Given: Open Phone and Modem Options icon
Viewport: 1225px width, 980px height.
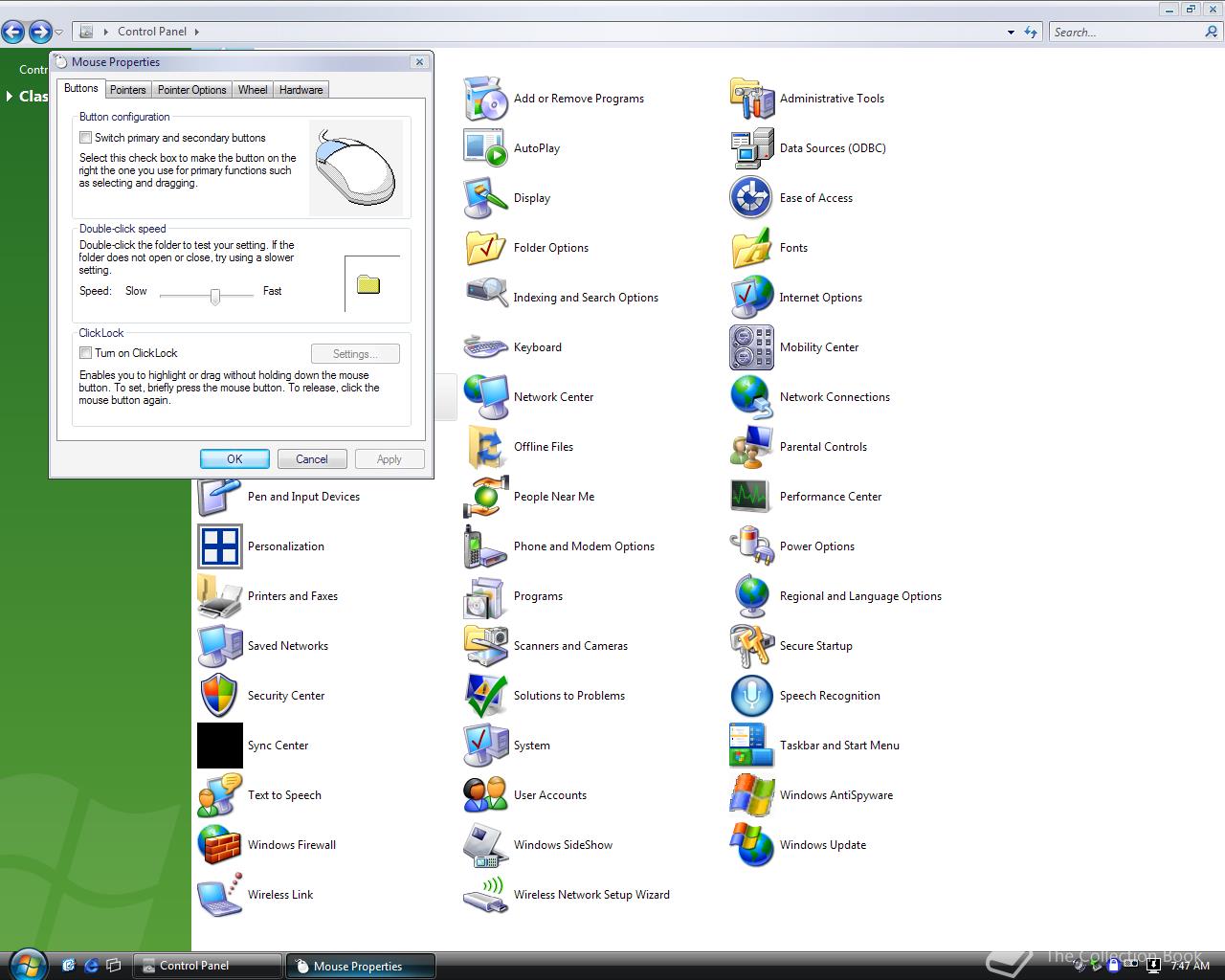Looking at the screenshot, I should (486, 546).
